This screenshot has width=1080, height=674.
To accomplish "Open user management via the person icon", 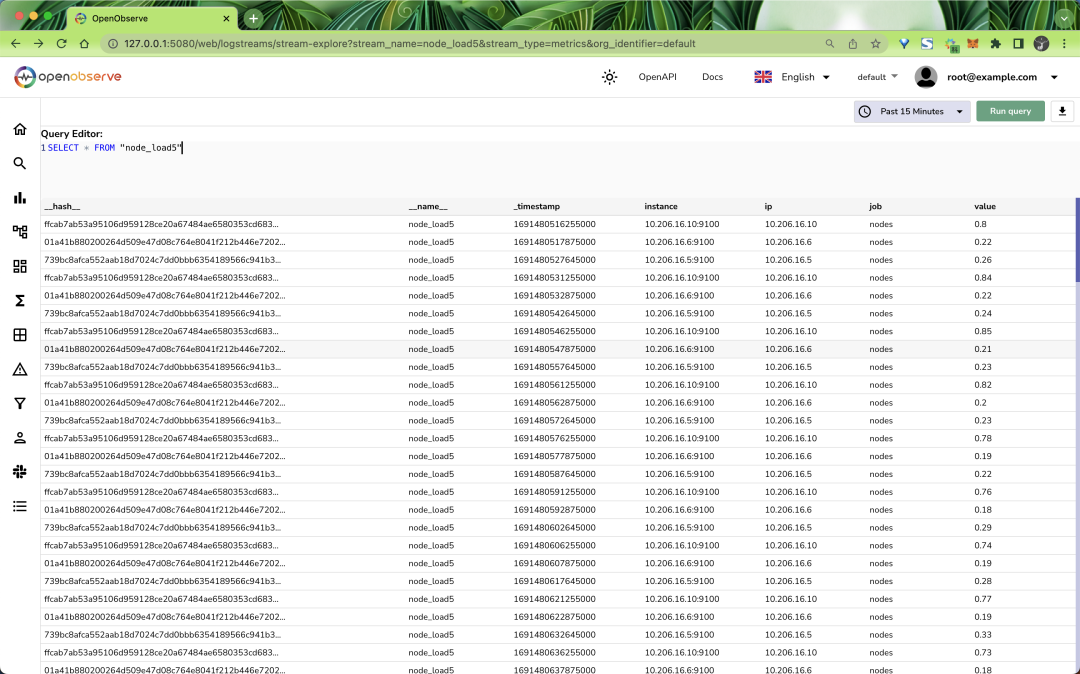I will point(19,437).
